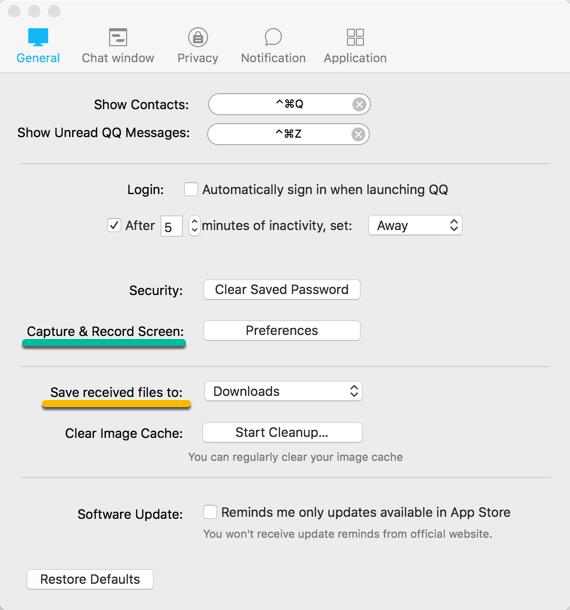Open the Downloads save location dropdown
This screenshot has width=570, height=610.
(x=283, y=391)
